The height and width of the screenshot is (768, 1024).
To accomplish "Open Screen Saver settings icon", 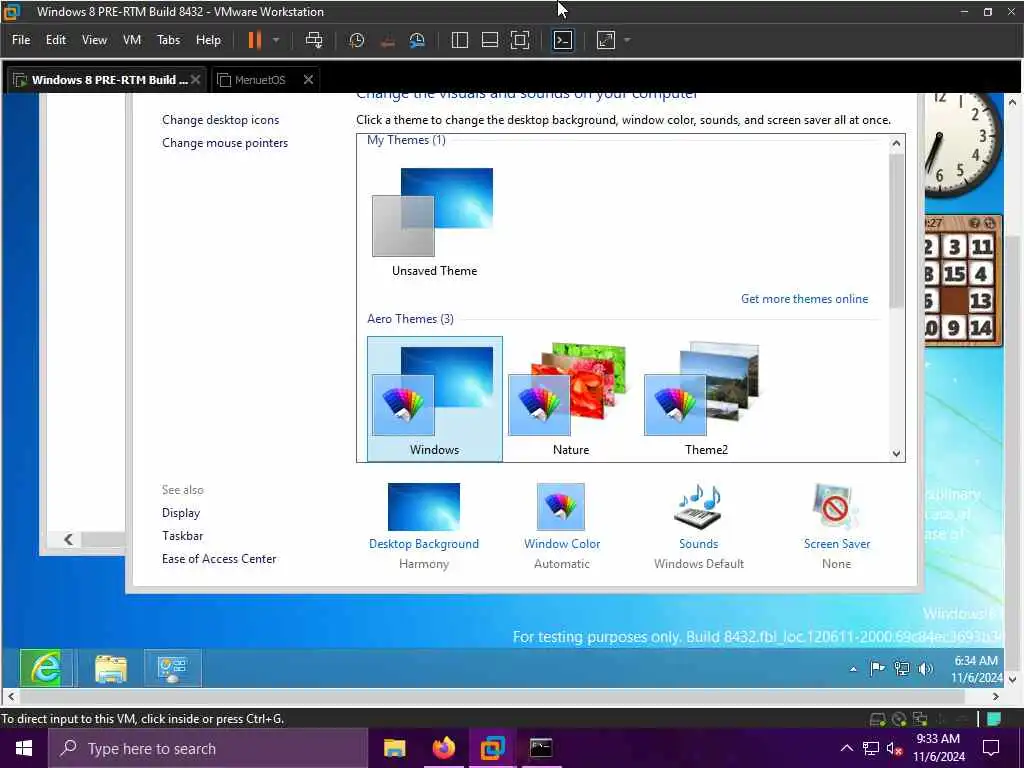I will (836, 507).
